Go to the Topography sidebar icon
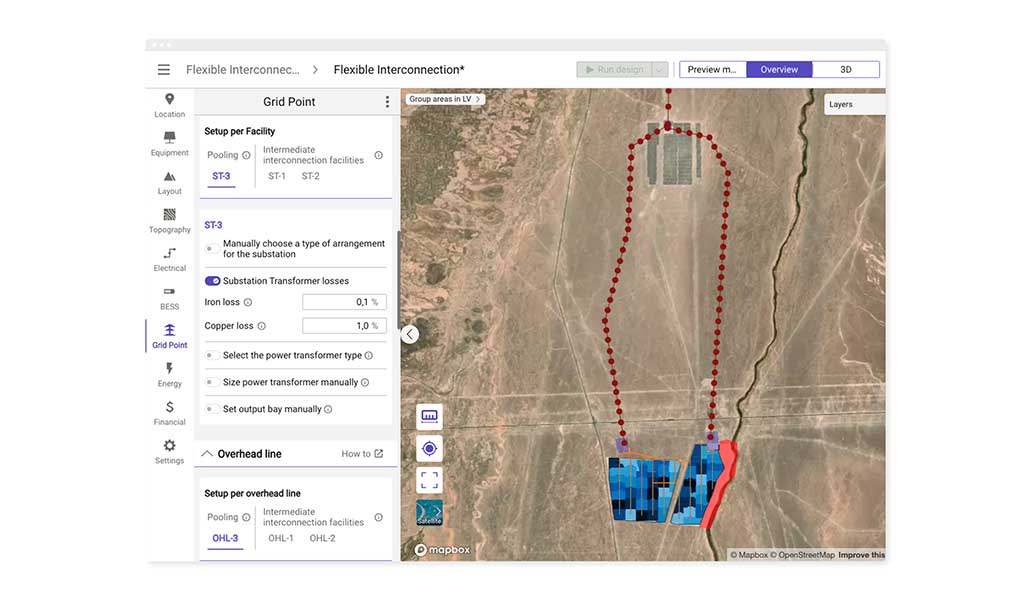 click(169, 220)
